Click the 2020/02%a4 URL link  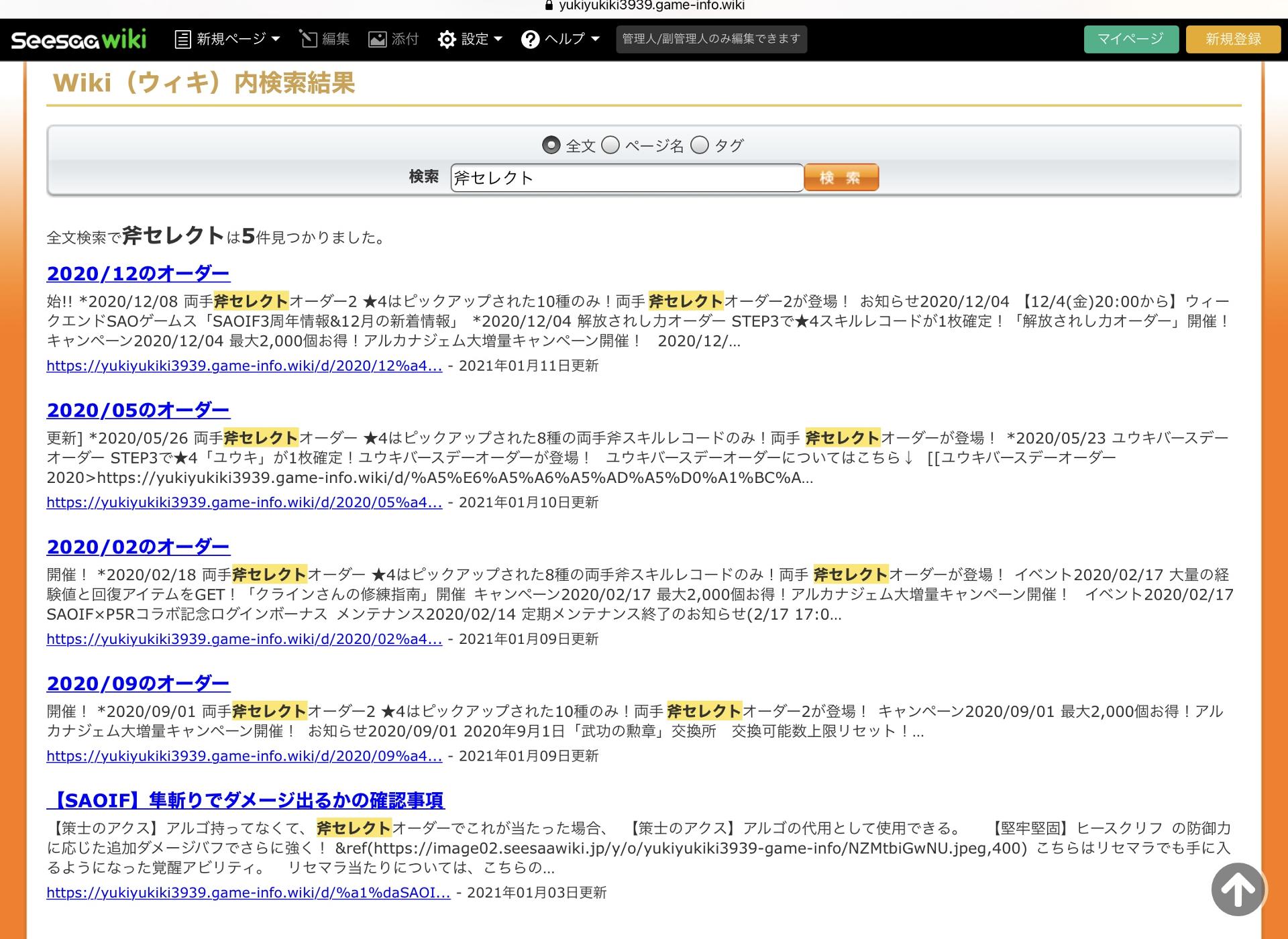pos(244,639)
